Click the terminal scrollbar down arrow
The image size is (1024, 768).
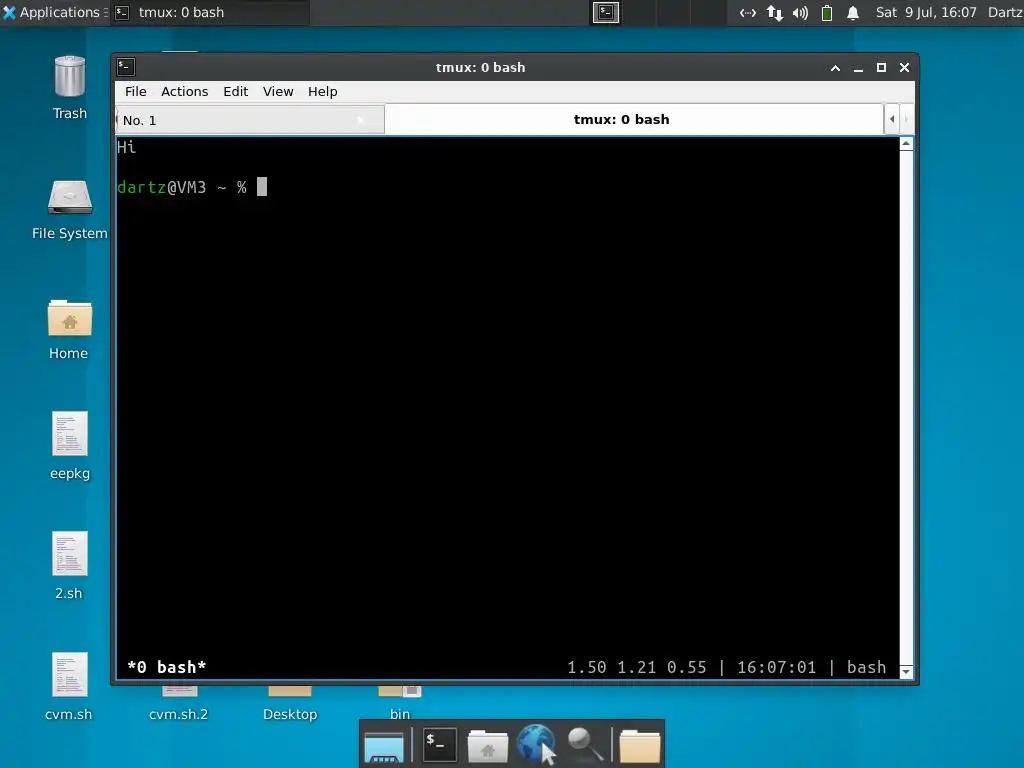click(x=906, y=671)
